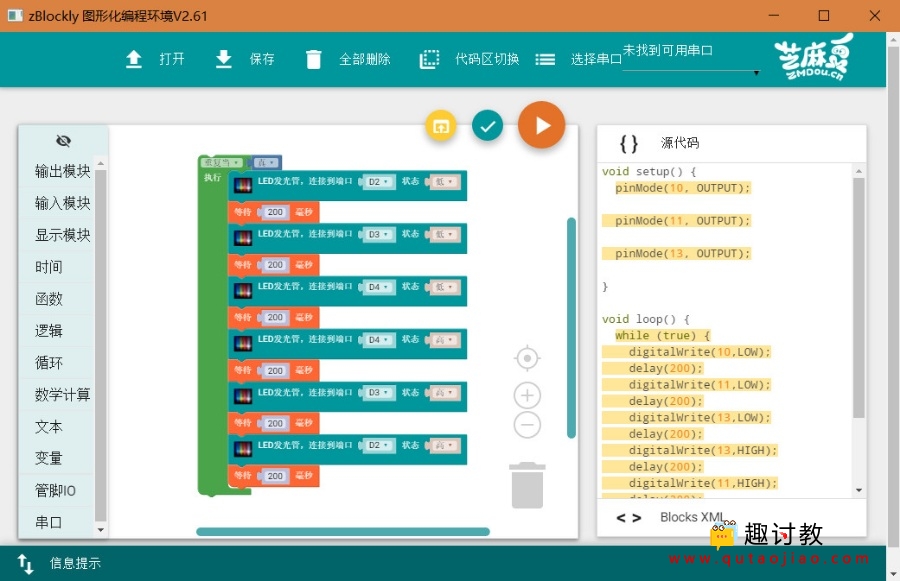The width and height of the screenshot is (900, 581).
Task: Zoom in workspace with plus icon
Action: [527, 396]
